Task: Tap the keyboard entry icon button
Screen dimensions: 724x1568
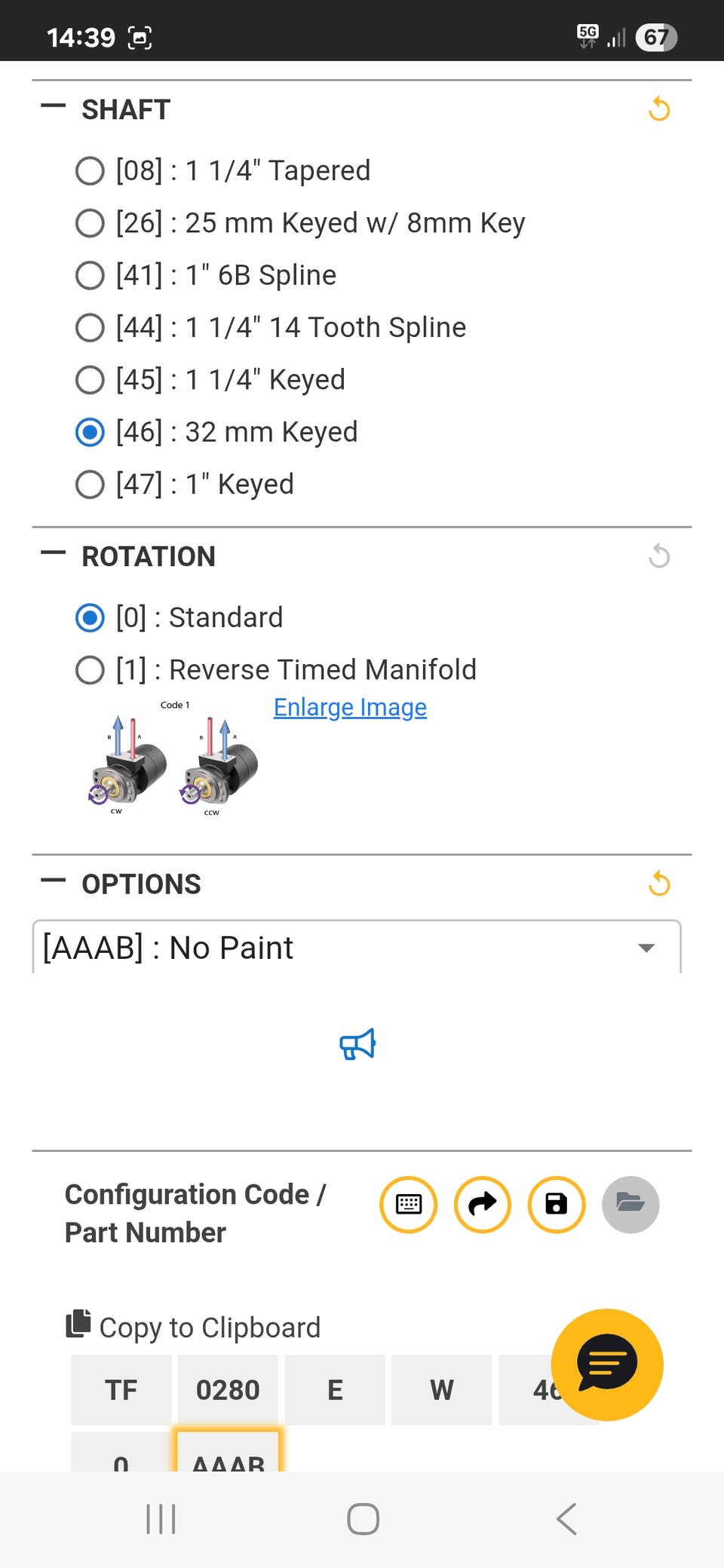Action: tap(409, 1205)
